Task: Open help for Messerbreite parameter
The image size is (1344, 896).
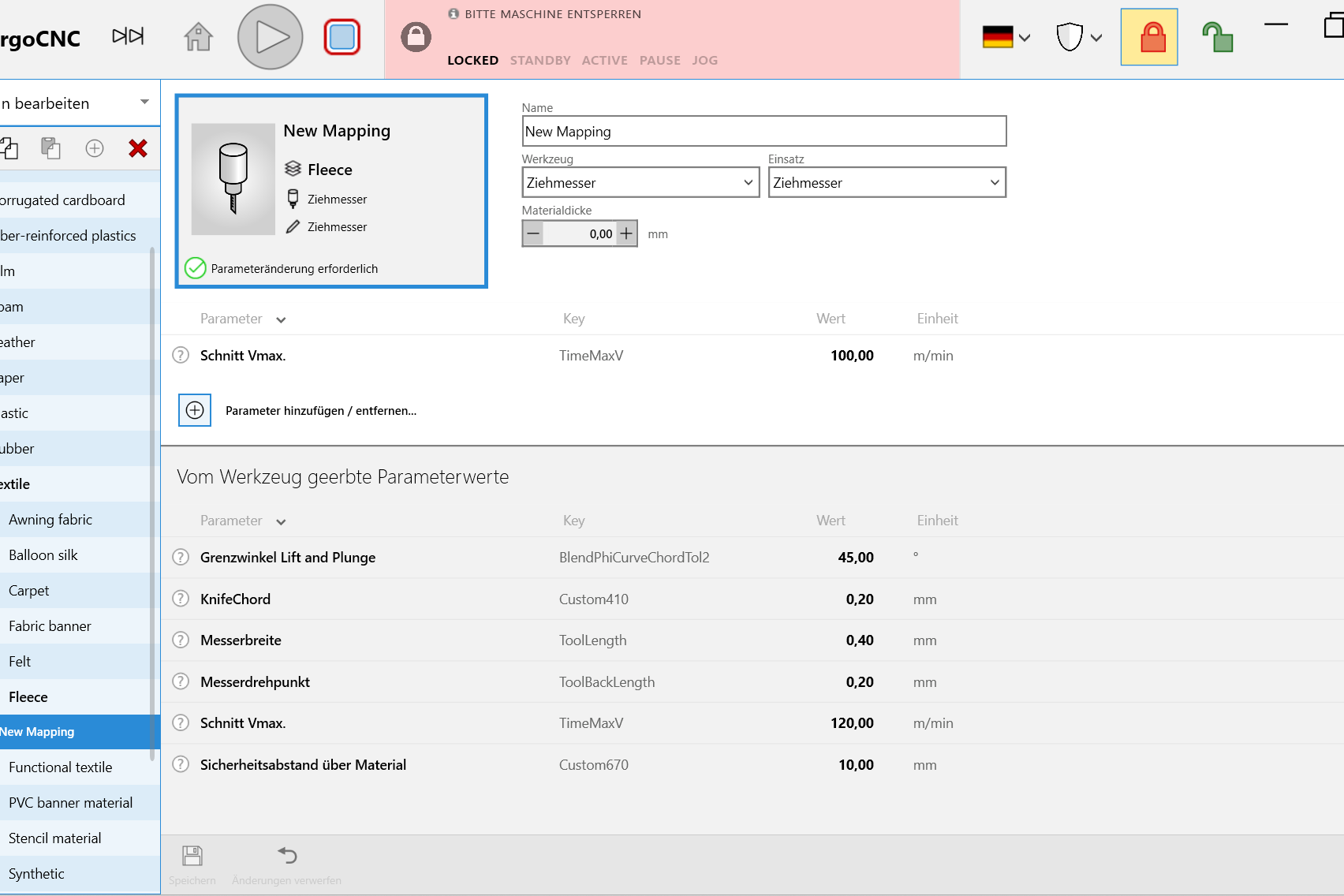Action: tap(181, 640)
